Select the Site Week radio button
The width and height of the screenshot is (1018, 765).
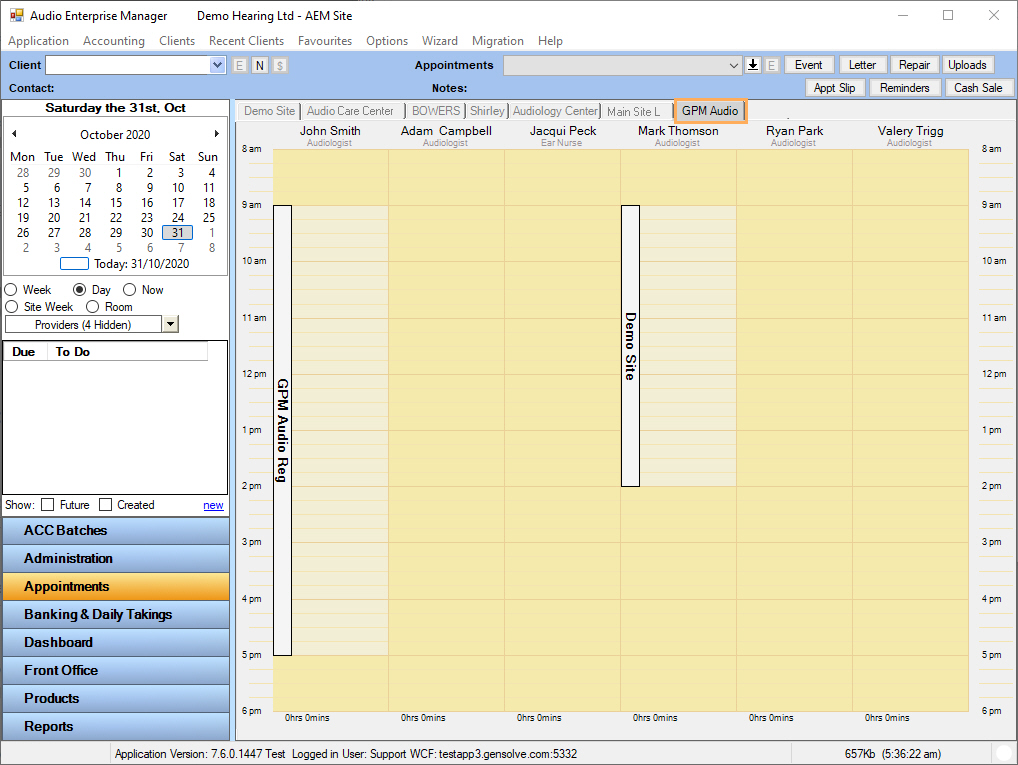pyautogui.click(x=11, y=307)
